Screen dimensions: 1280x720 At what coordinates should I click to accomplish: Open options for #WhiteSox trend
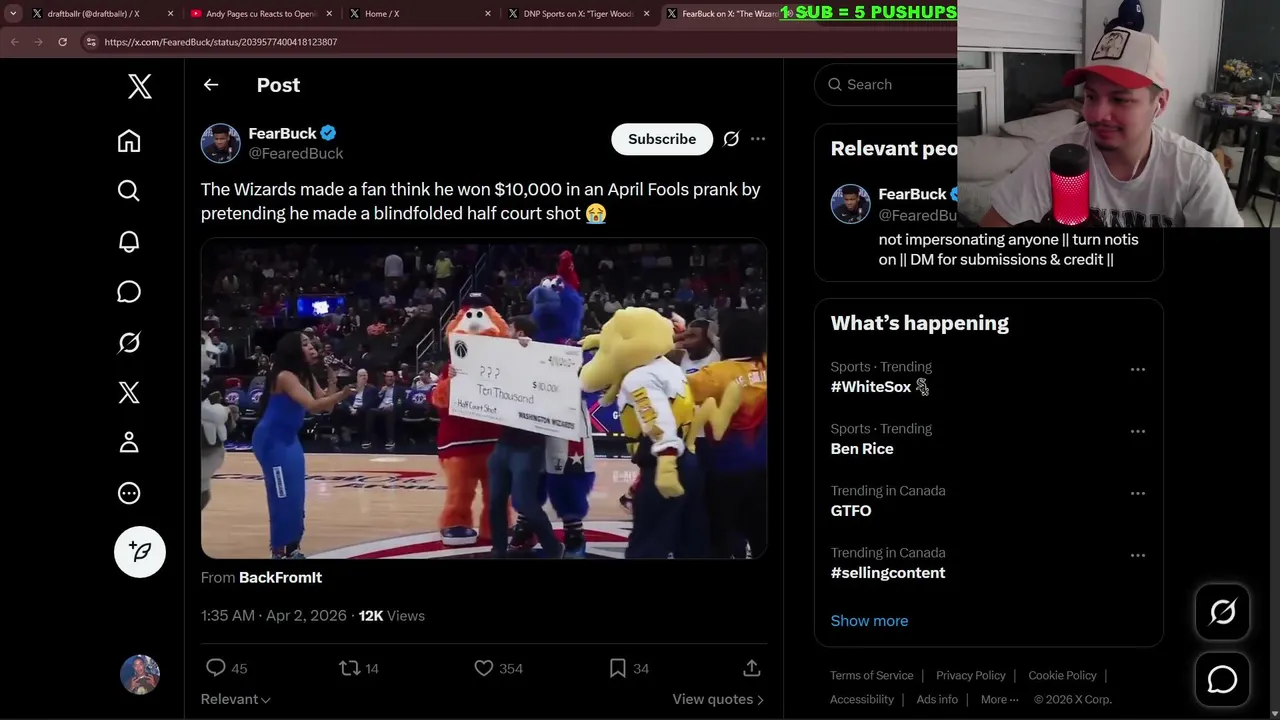[1138, 370]
